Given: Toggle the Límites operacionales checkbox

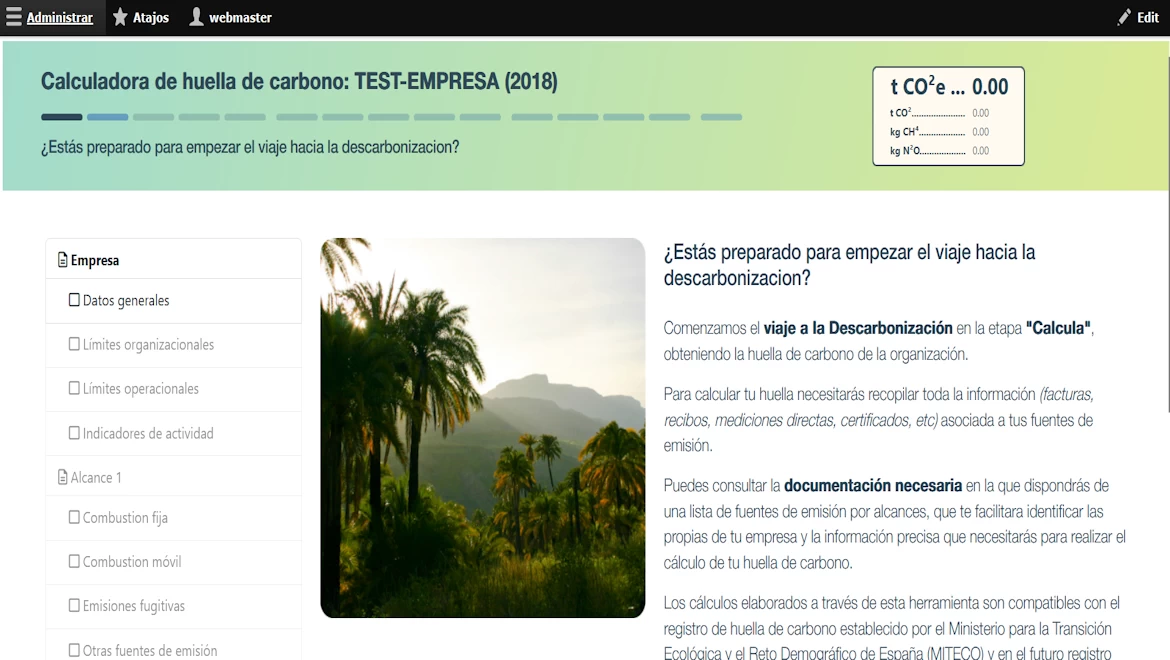Looking at the screenshot, I should (74, 388).
